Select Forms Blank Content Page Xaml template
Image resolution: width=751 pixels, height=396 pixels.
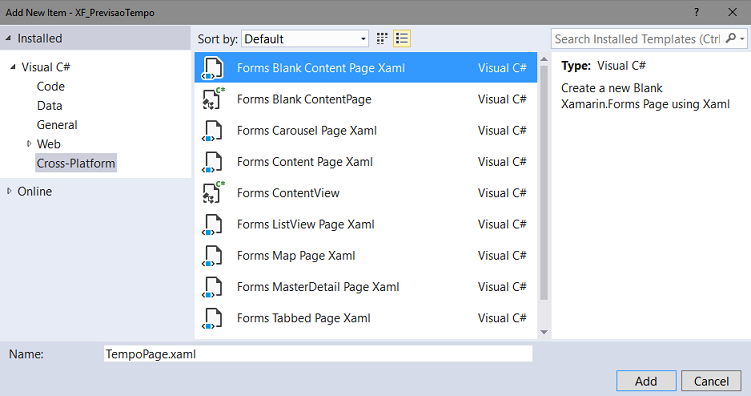tap(365, 68)
